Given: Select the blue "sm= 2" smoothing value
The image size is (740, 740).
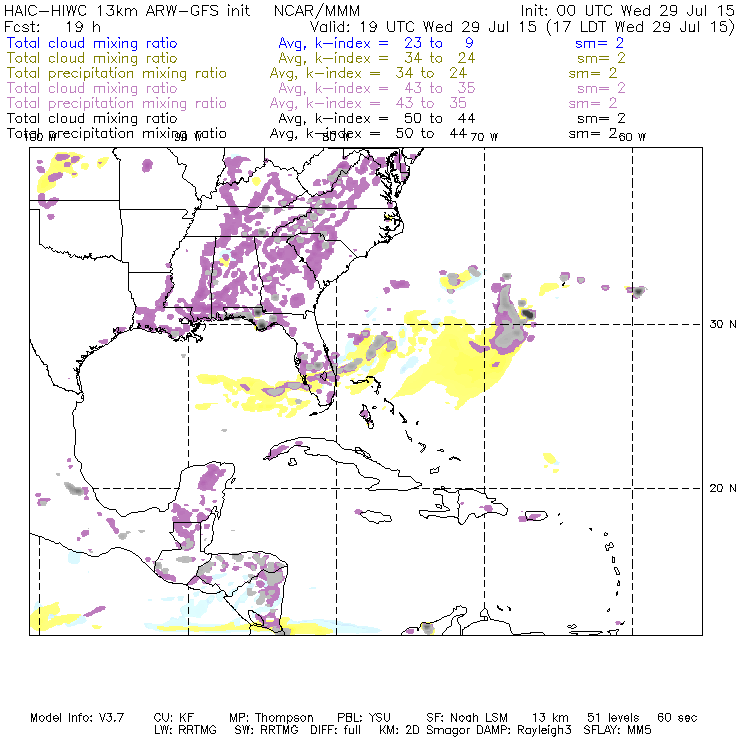Looking at the screenshot, I should [599, 43].
